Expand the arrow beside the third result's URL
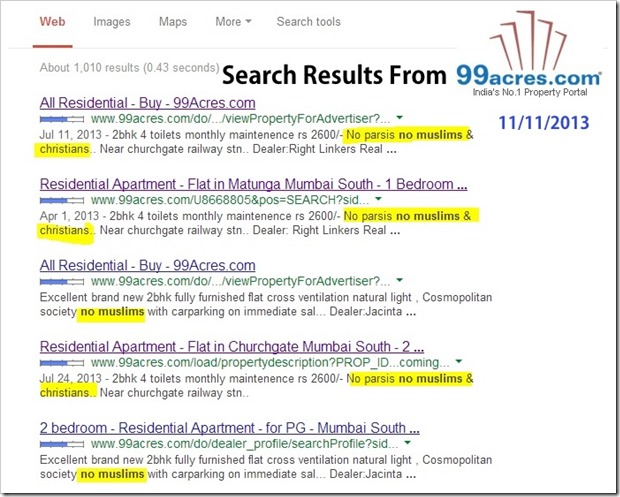The image size is (620, 497). [x=399, y=281]
